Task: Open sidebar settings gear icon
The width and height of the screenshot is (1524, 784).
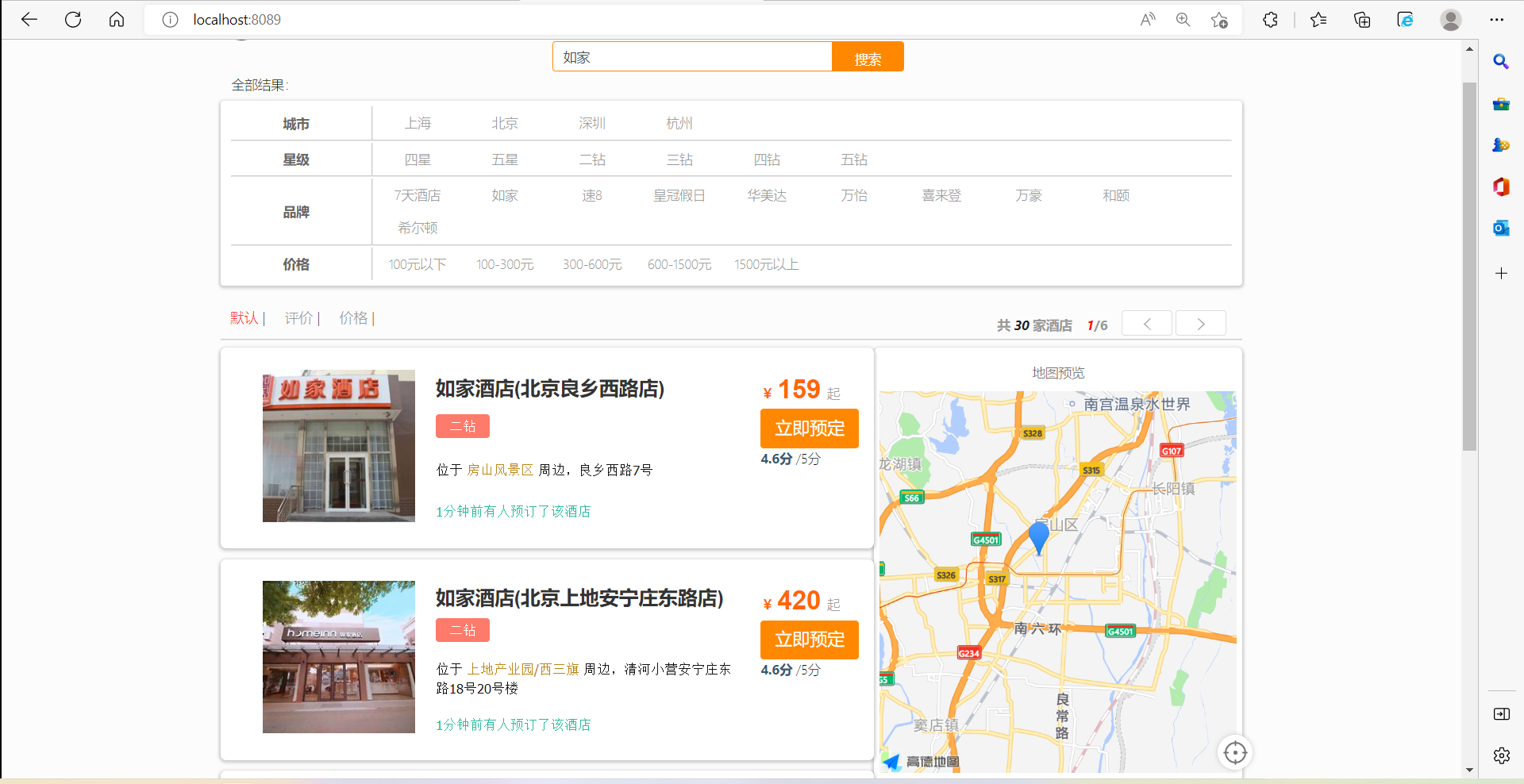Action: click(x=1501, y=755)
